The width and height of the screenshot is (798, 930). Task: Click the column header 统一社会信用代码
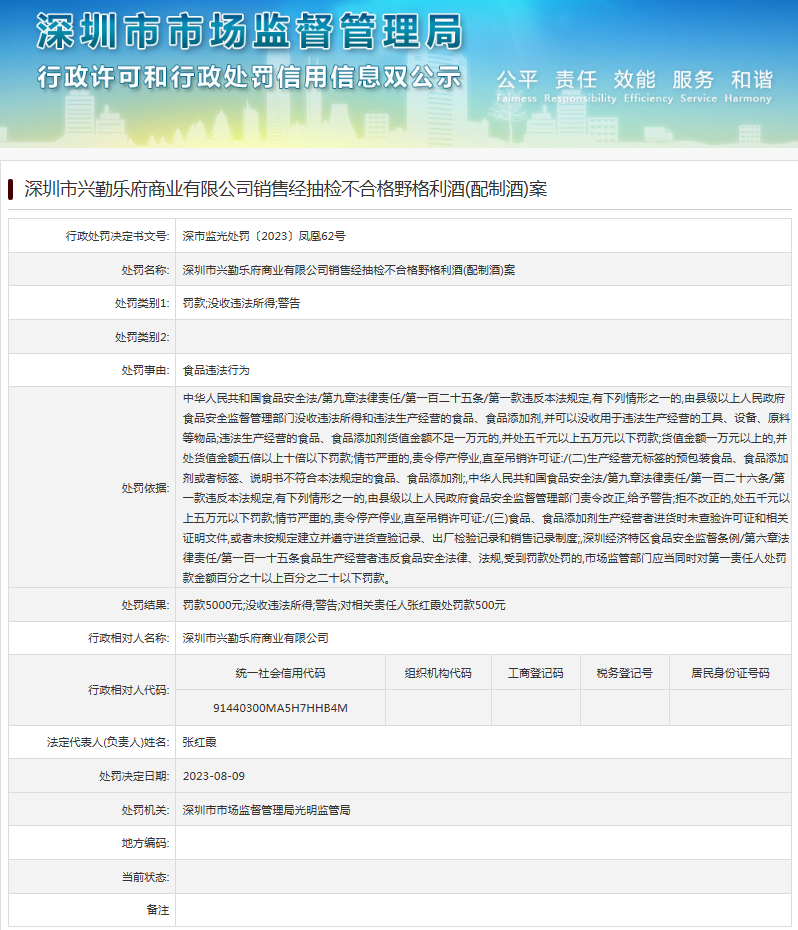tap(281, 673)
